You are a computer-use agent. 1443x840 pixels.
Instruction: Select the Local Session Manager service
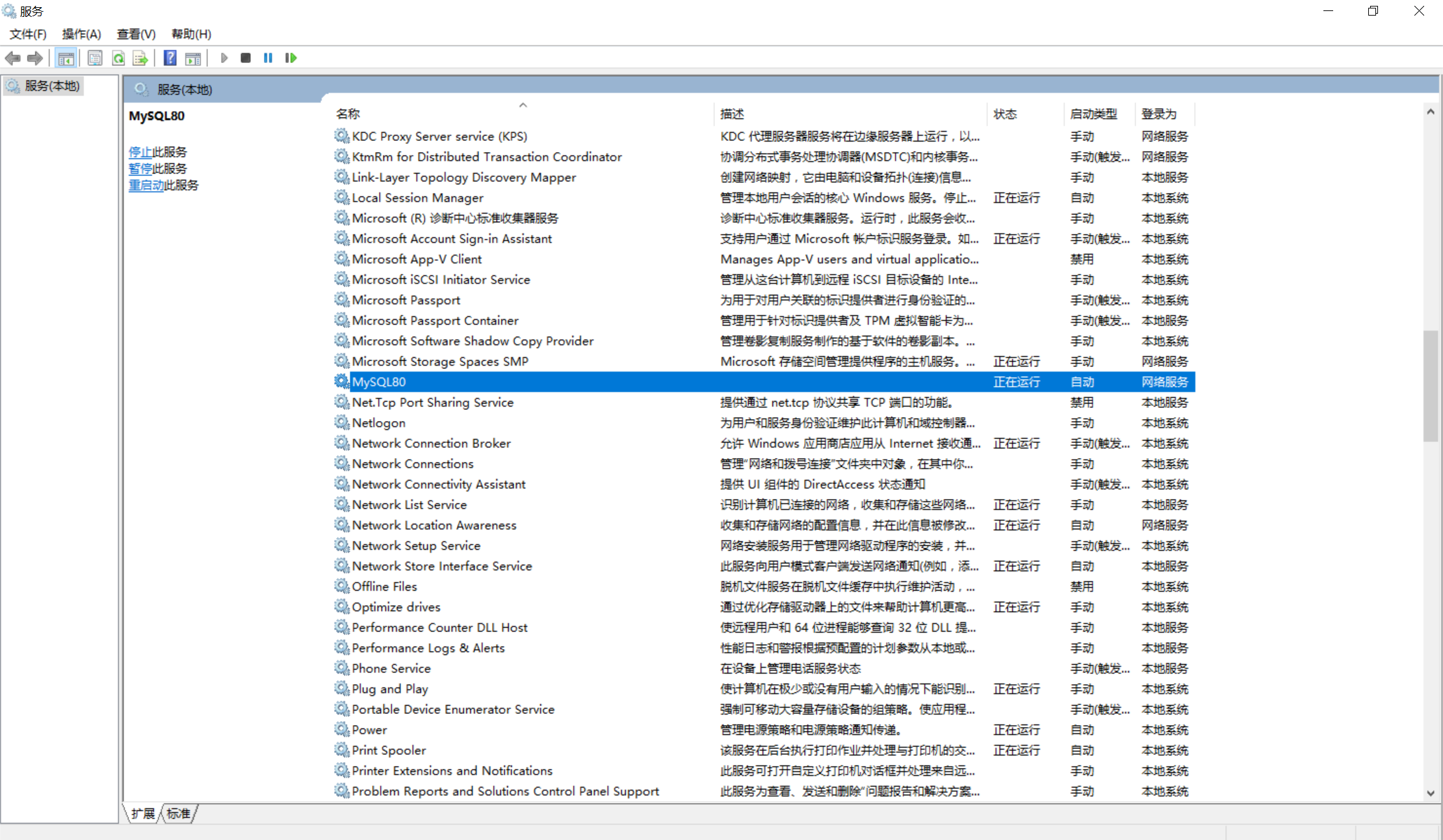[x=764, y=197]
